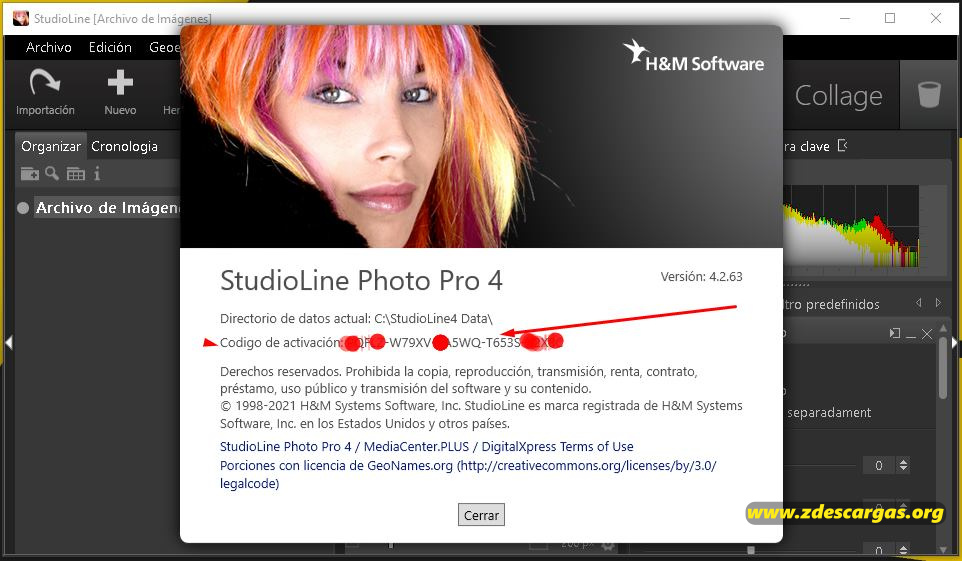Click the upper stepper arrows beside value 0
The height and width of the screenshot is (561, 962).
coord(903,465)
